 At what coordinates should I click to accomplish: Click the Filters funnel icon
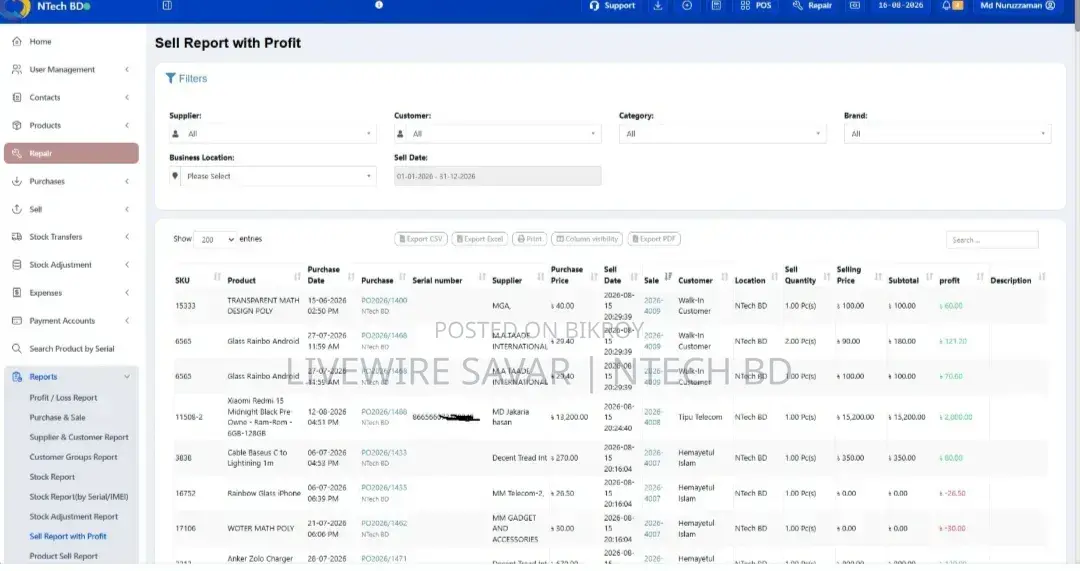[x=170, y=79]
